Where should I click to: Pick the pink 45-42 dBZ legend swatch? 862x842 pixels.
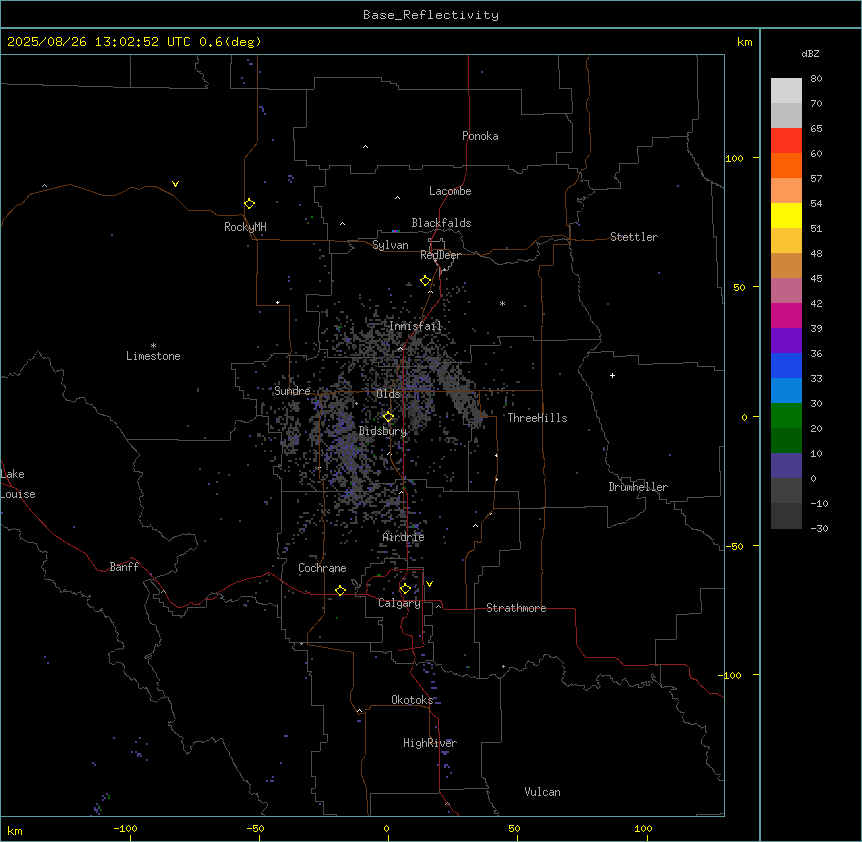(786, 291)
